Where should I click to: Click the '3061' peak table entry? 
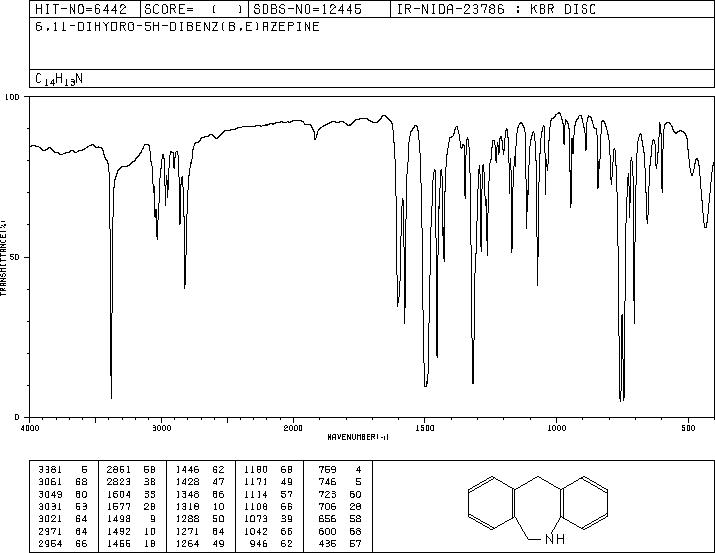pos(50,481)
